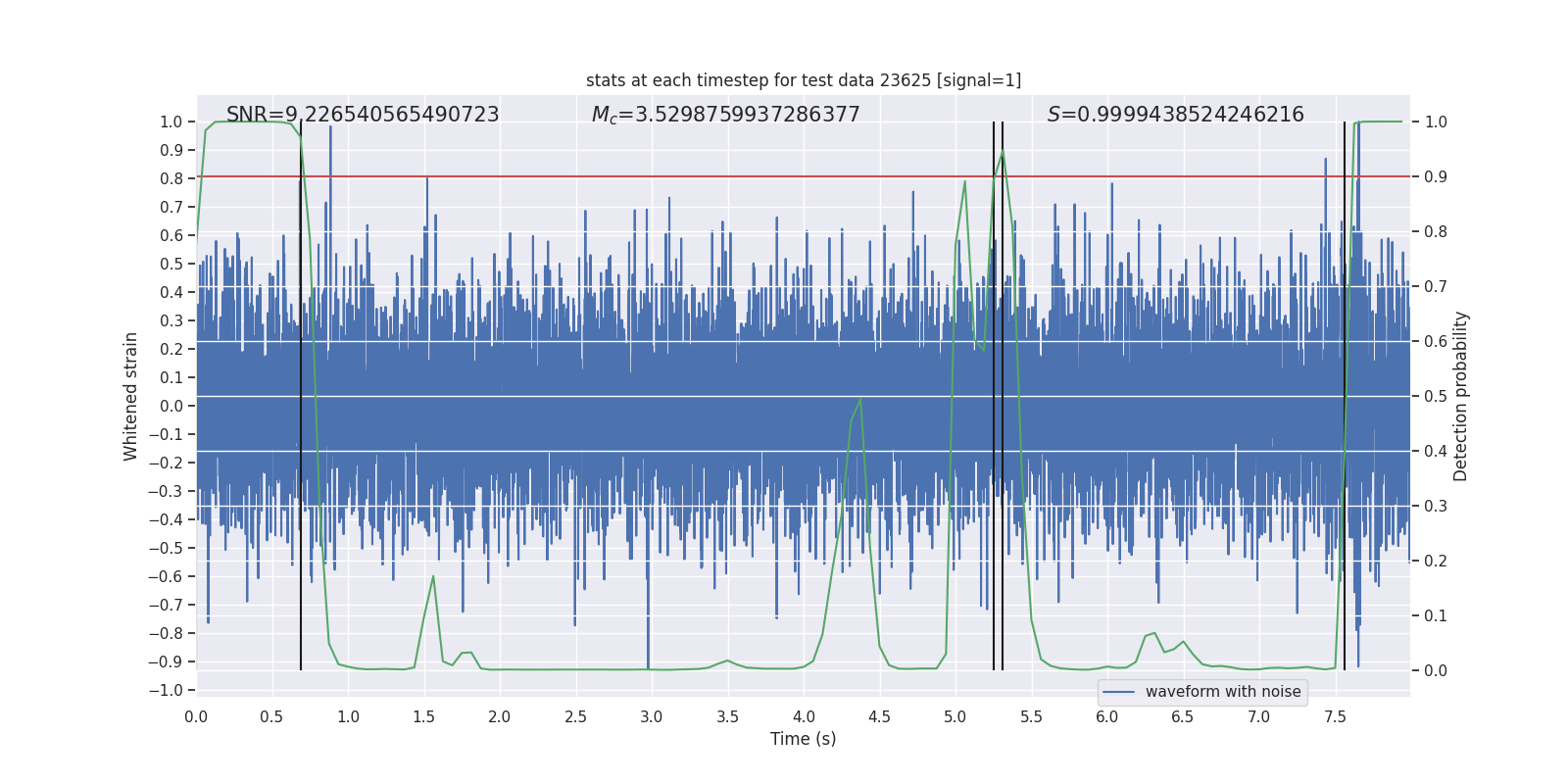Click the left axis tick label −0.9

coord(166,661)
